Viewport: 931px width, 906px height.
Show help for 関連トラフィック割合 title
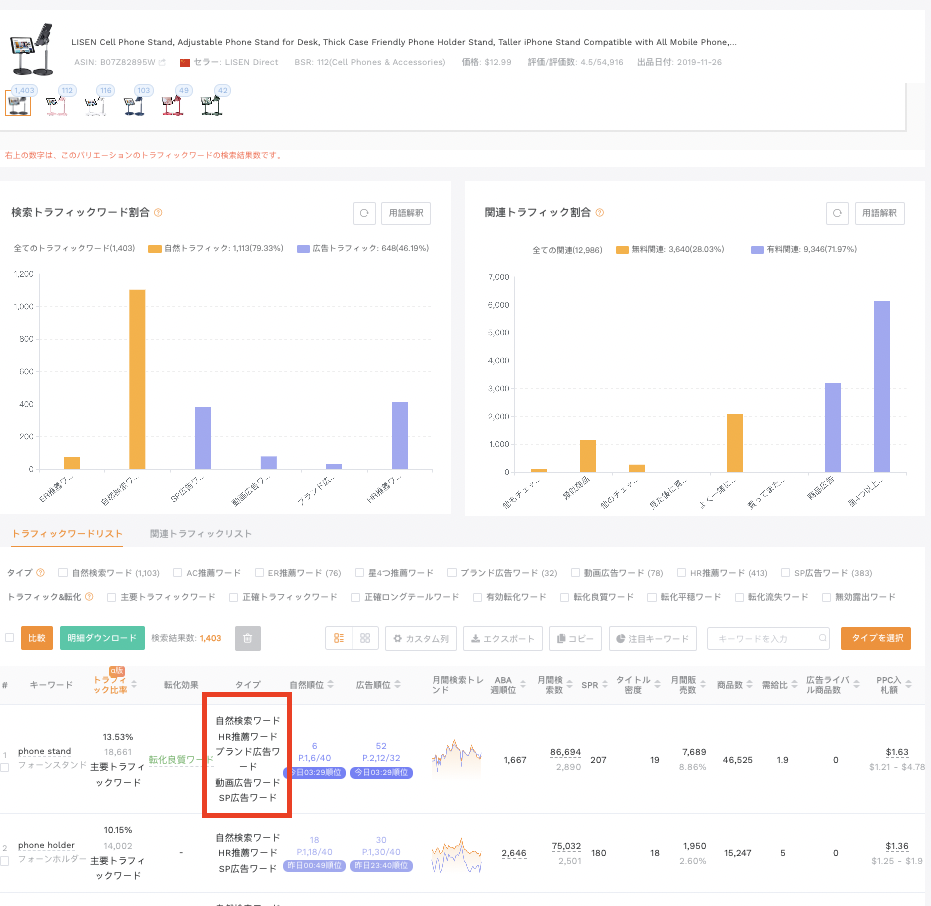coord(600,213)
